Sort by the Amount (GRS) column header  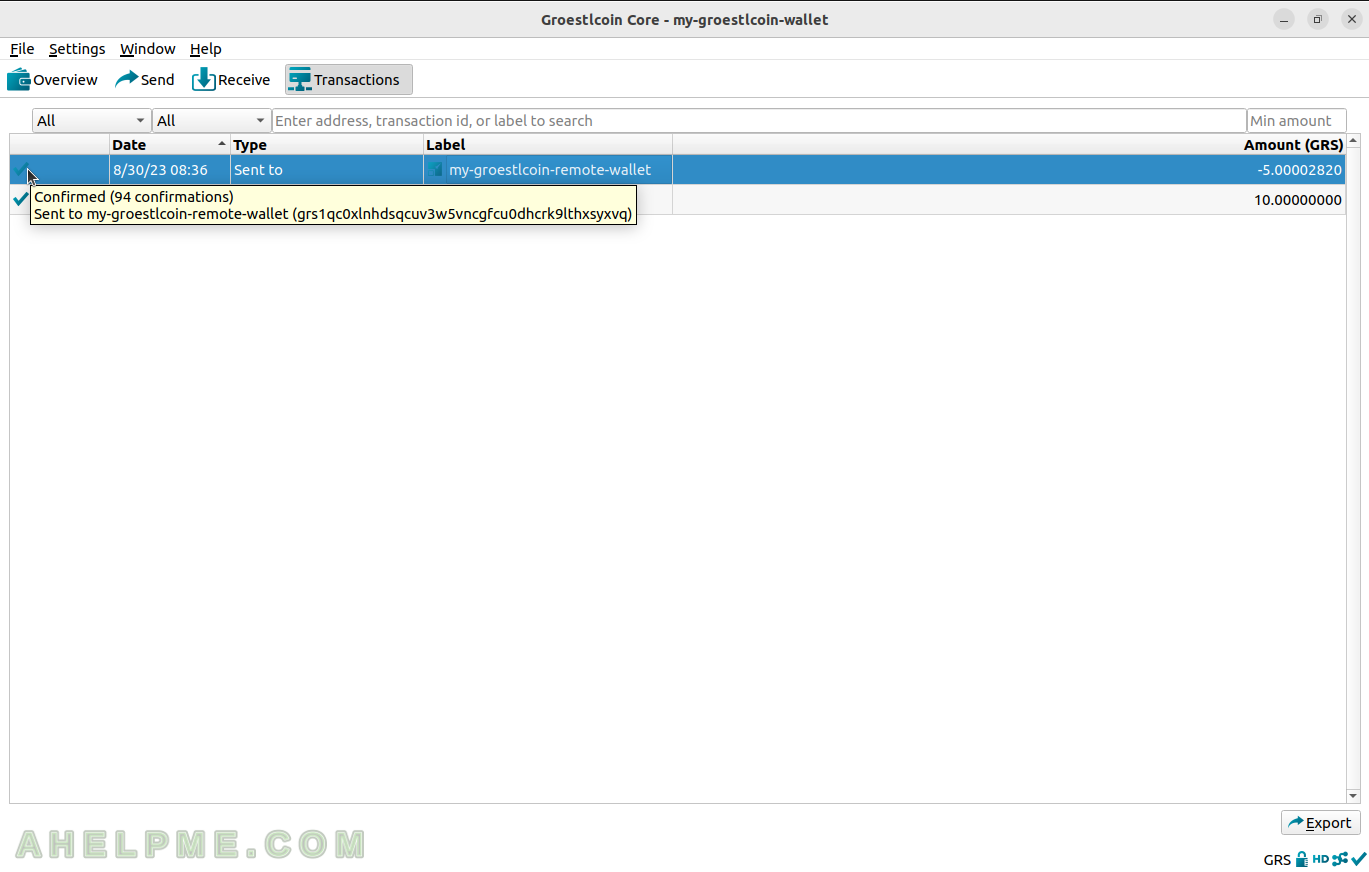(1009, 145)
